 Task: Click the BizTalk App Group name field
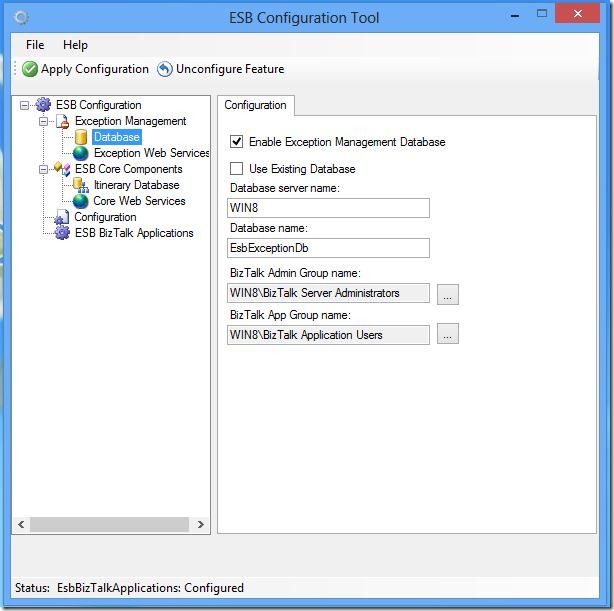click(x=328, y=335)
